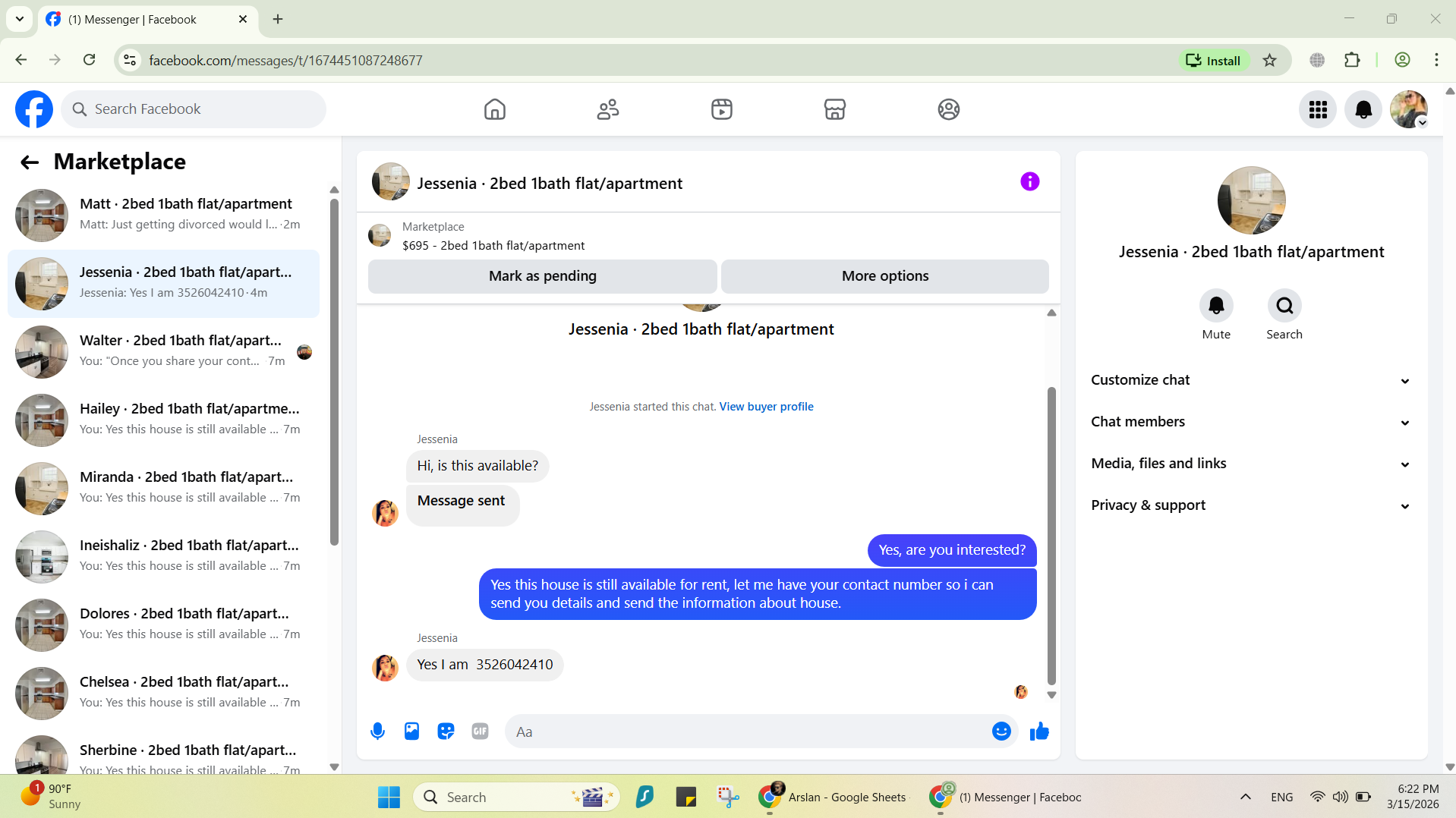Click the message input field
The width and height of the screenshot is (1456, 818).
(748, 731)
